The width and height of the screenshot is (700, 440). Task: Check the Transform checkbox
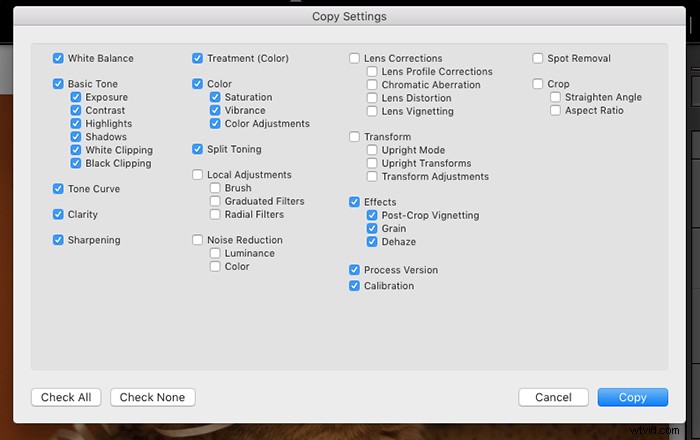point(354,137)
